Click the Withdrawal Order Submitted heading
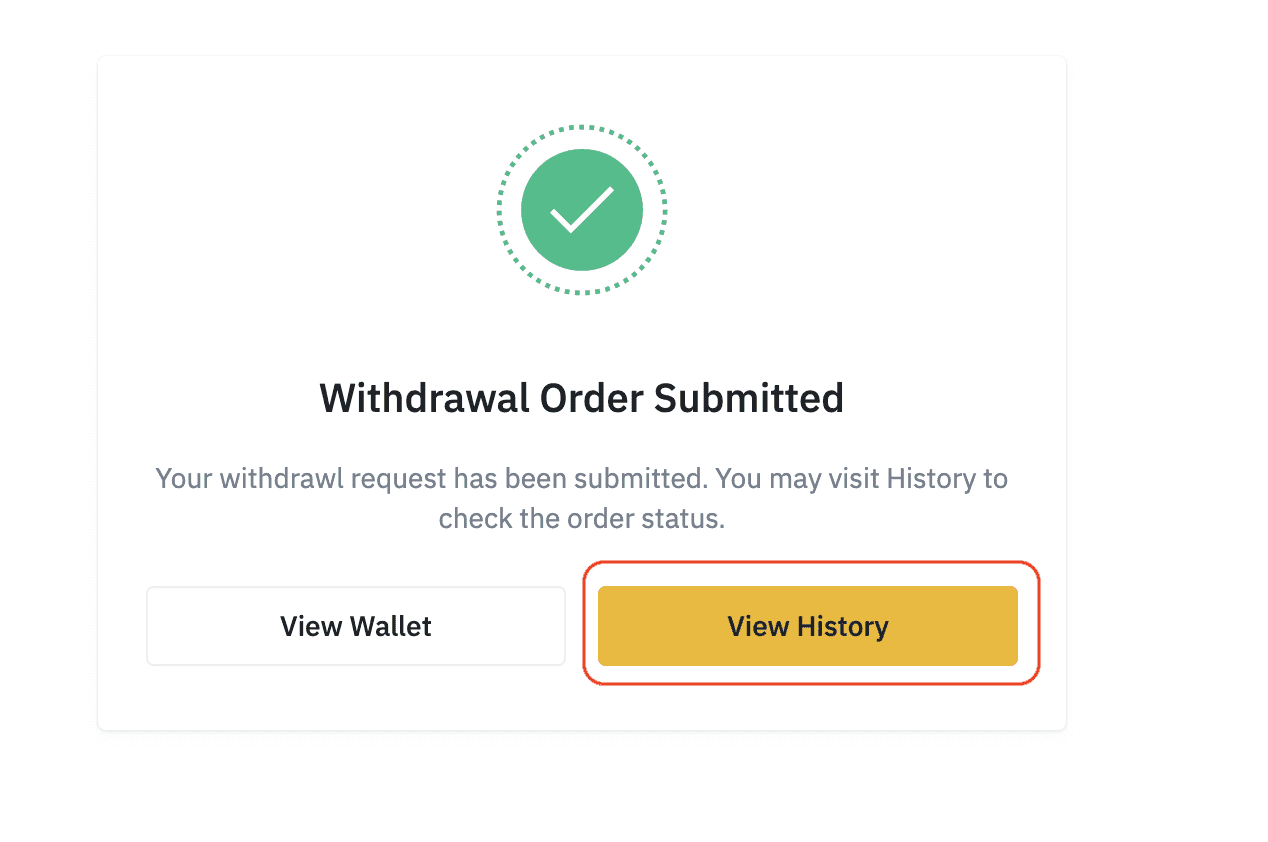Viewport: 1268px width, 842px height. tap(581, 398)
